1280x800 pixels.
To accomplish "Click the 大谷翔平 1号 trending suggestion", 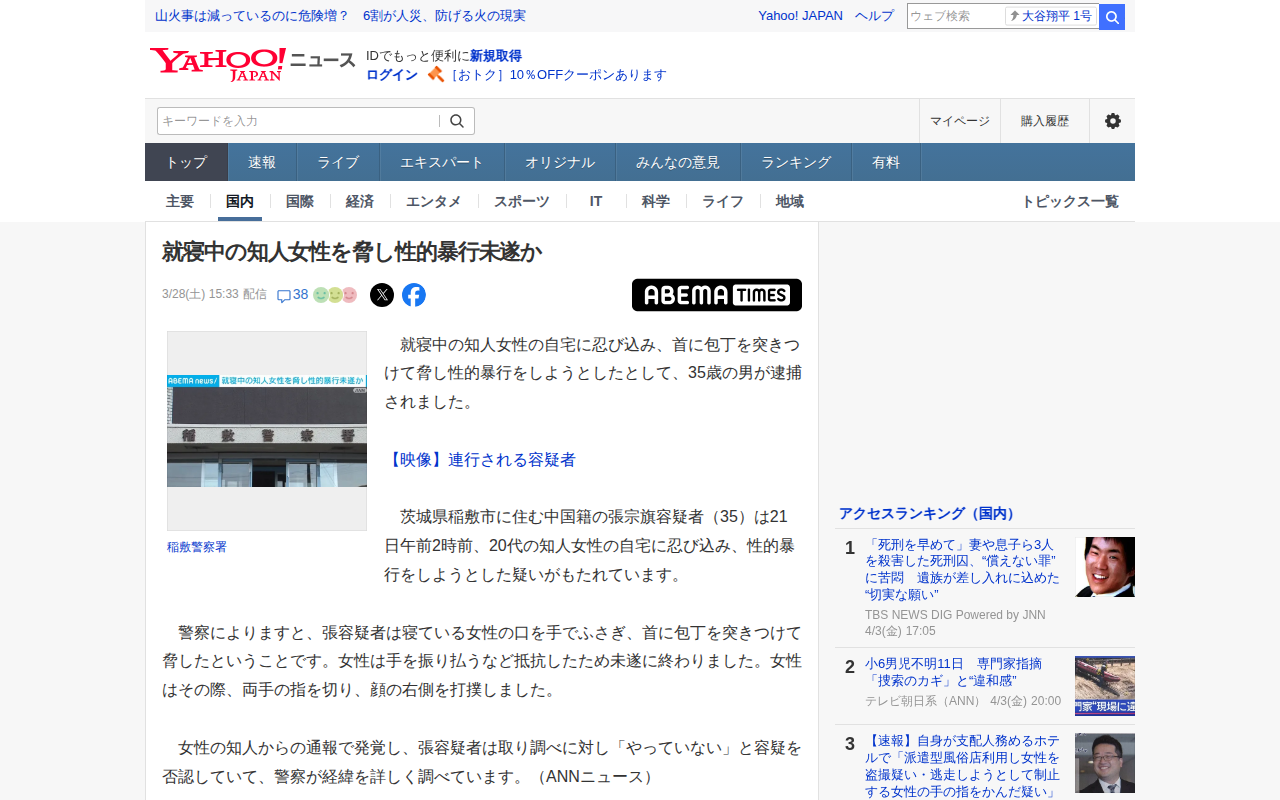I will point(1051,16).
